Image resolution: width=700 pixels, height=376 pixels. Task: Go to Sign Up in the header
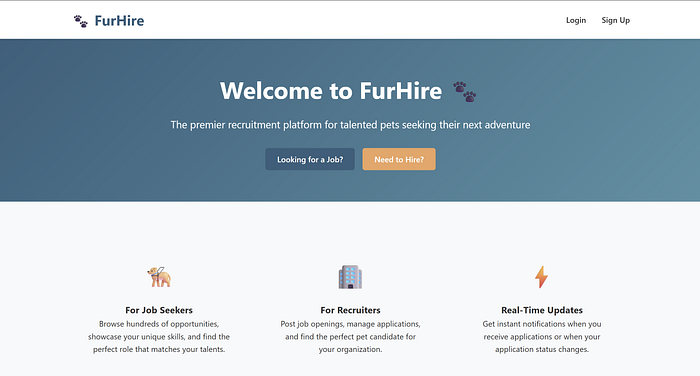point(616,20)
